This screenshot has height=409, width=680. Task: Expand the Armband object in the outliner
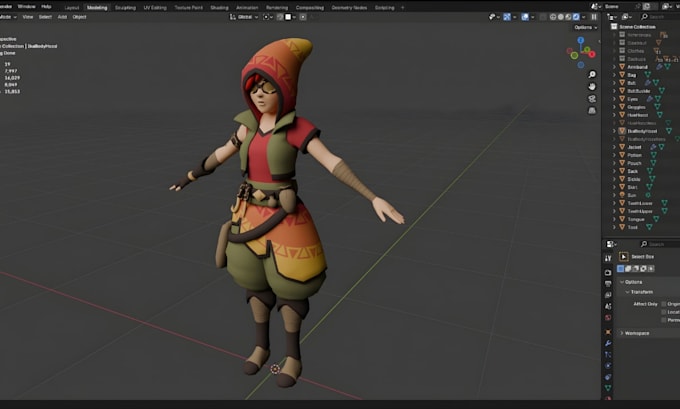pyautogui.click(x=614, y=67)
